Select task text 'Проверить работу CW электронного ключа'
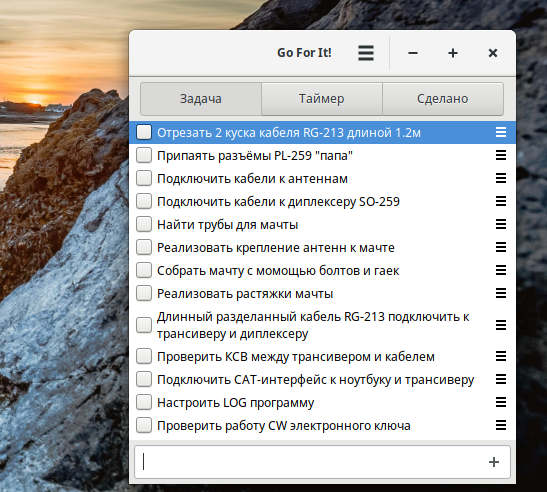Viewport: 547px width, 492px height. click(x=284, y=426)
